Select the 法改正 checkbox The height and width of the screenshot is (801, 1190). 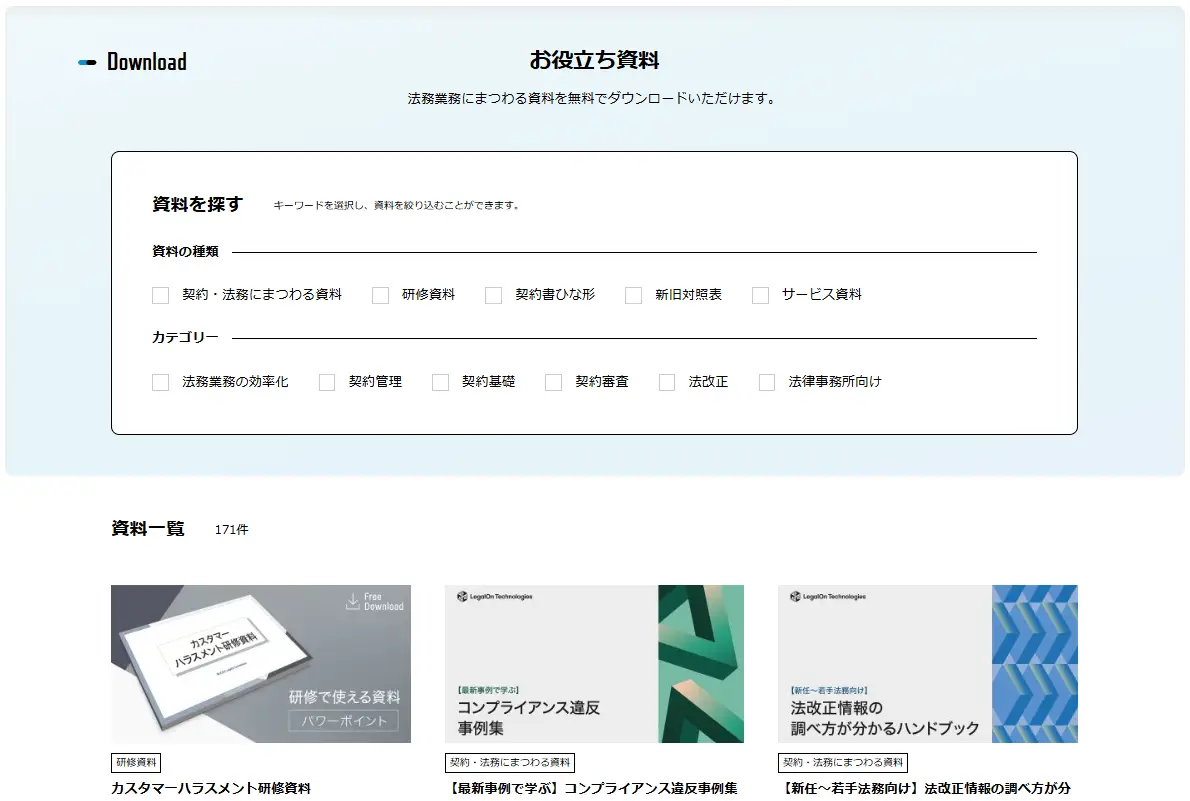(x=666, y=381)
